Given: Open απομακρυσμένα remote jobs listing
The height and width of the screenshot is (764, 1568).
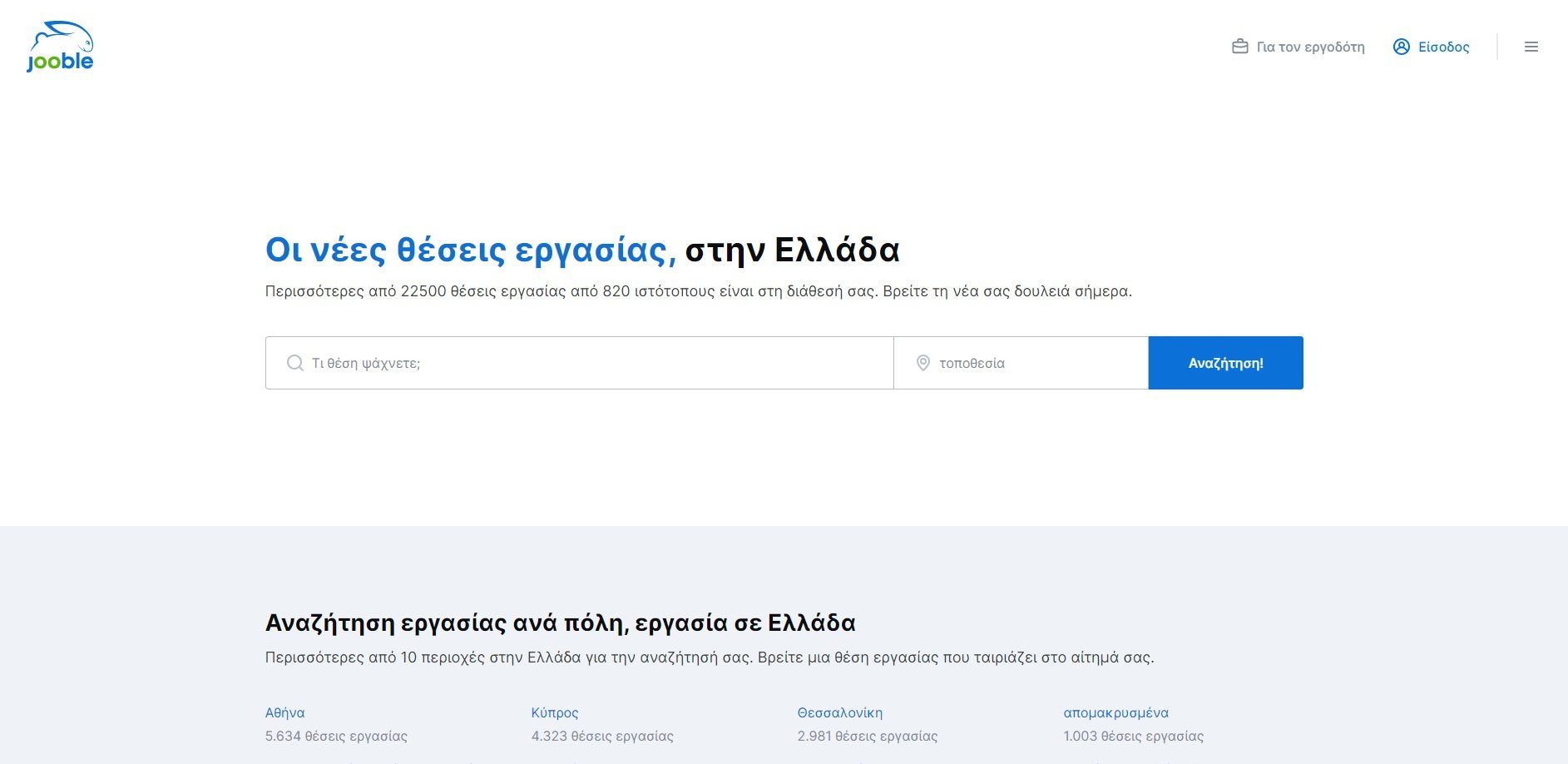Looking at the screenshot, I should [1116, 712].
